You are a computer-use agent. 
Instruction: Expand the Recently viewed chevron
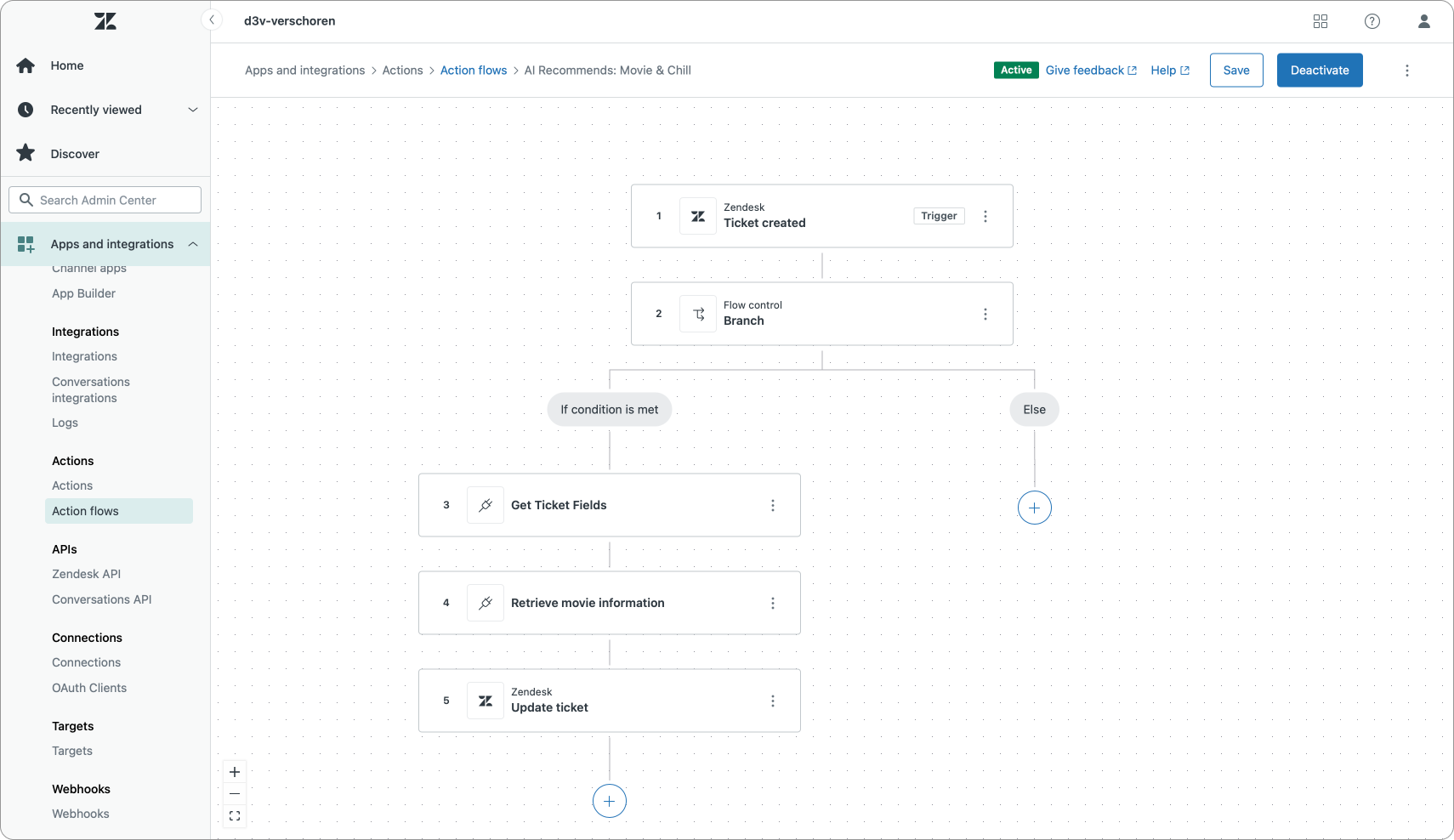(193, 110)
